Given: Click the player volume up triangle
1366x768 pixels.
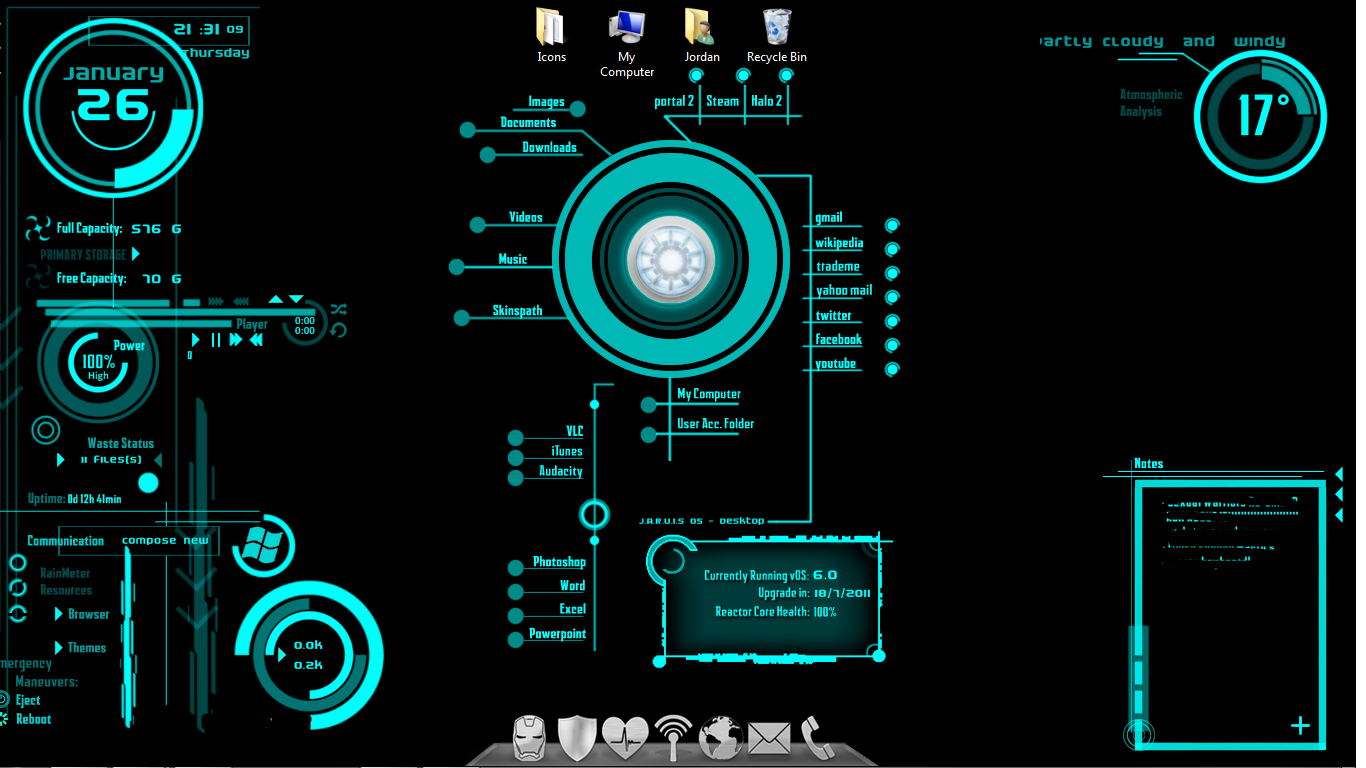Looking at the screenshot, I should [276, 299].
